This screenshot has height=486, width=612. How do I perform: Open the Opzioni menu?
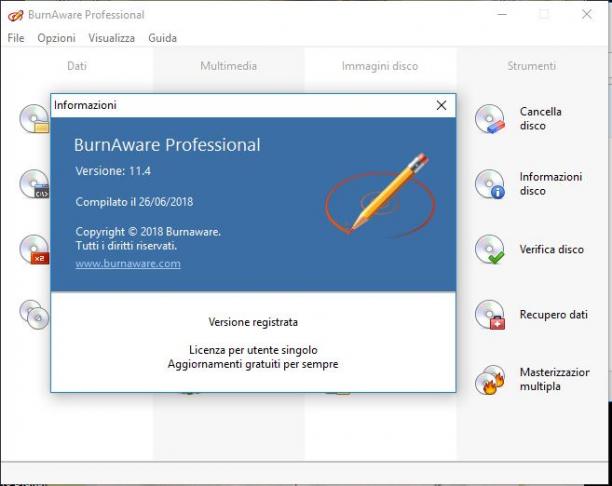56,38
